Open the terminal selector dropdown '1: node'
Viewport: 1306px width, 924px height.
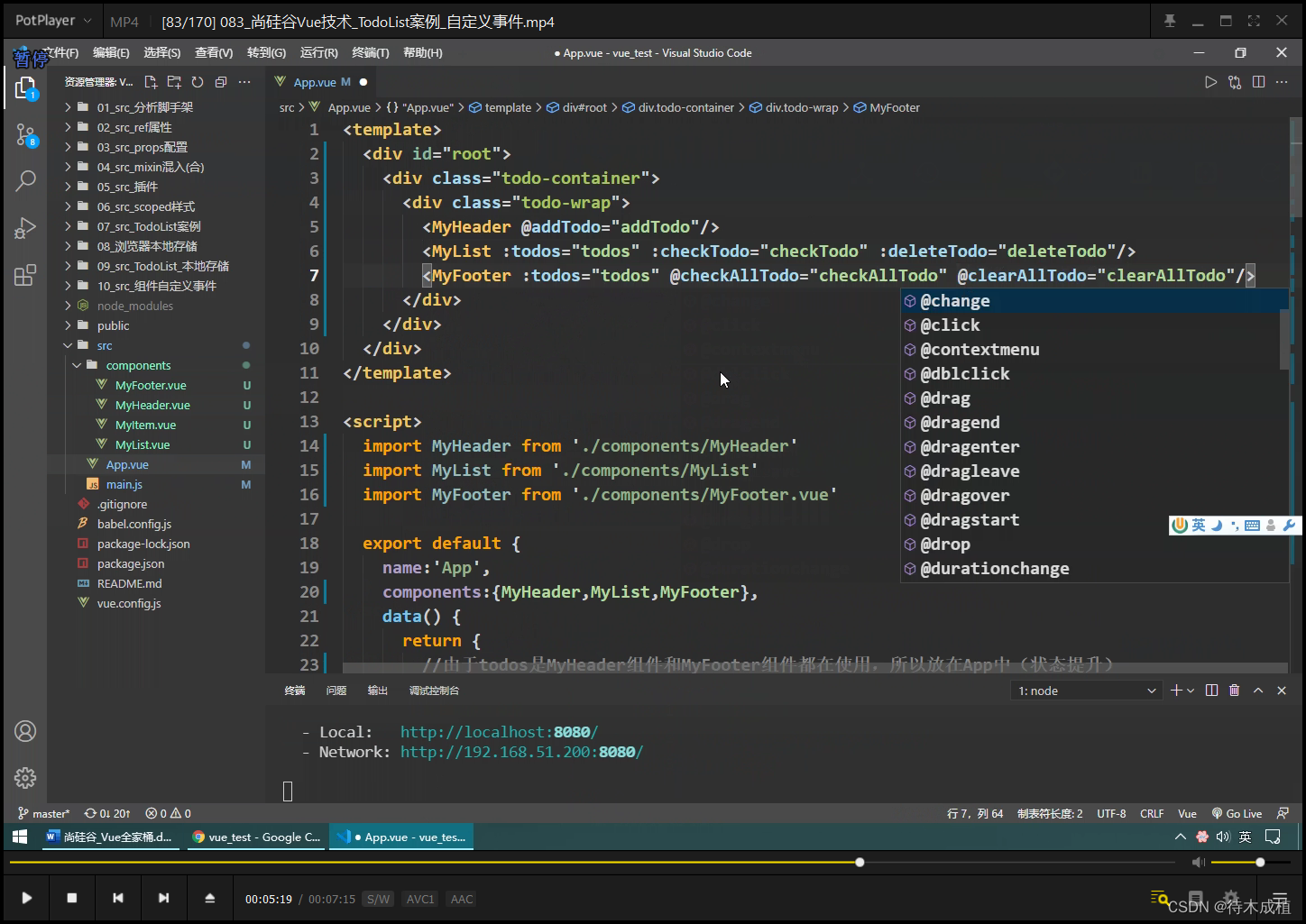1087,691
